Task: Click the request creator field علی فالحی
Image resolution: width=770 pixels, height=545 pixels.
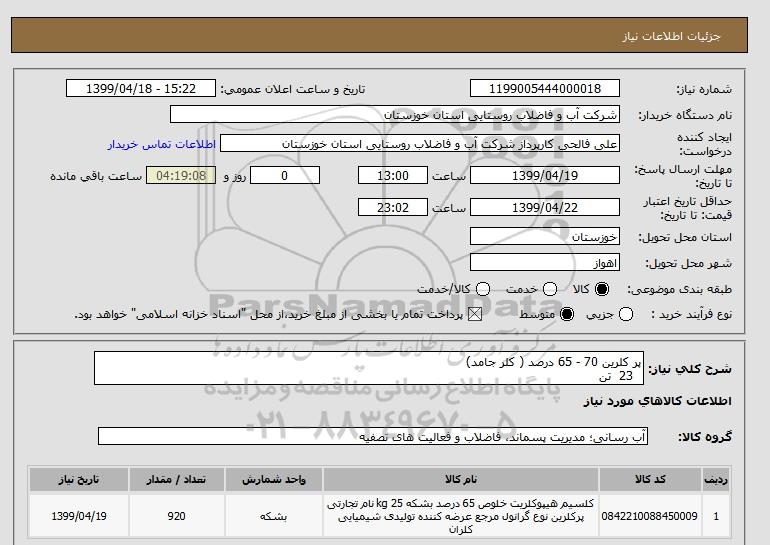Action: pos(420,144)
